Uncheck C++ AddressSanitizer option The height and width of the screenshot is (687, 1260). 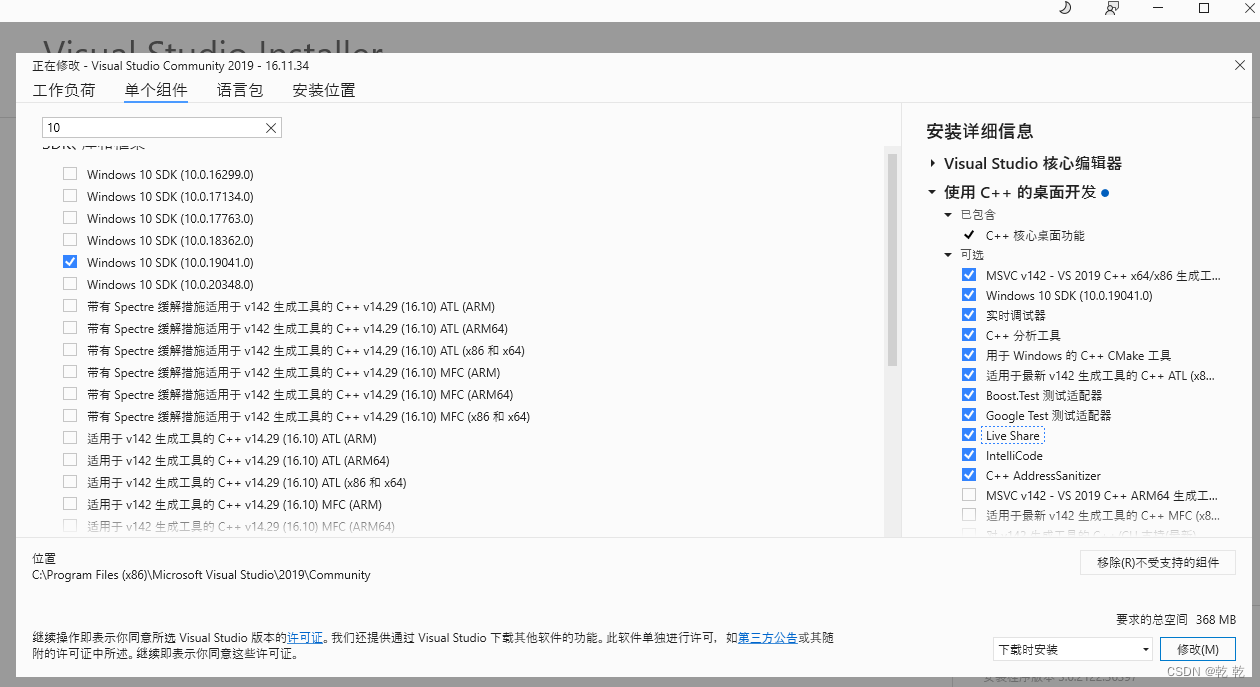(x=968, y=475)
